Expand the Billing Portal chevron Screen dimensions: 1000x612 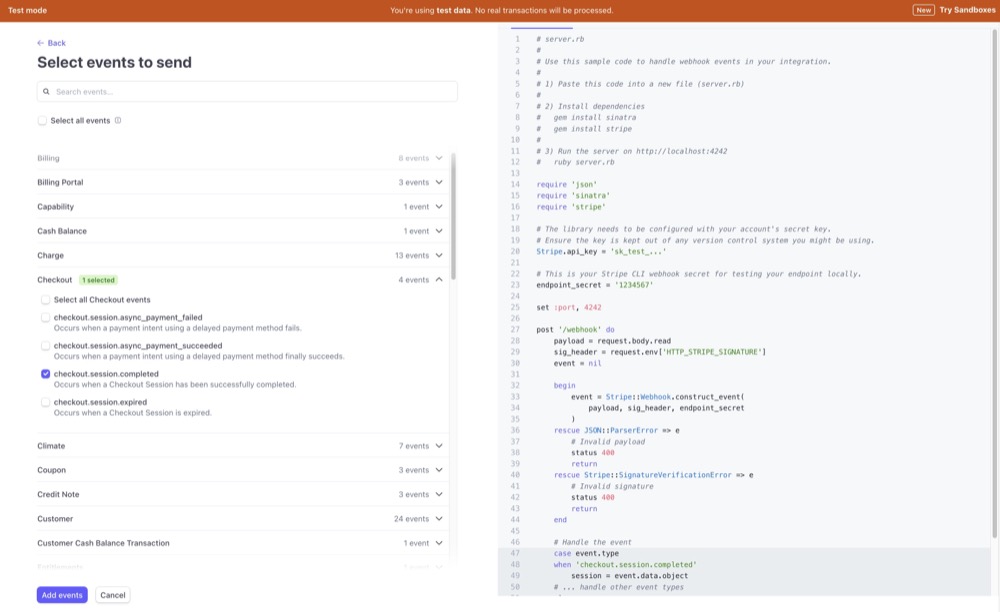tap(439, 182)
